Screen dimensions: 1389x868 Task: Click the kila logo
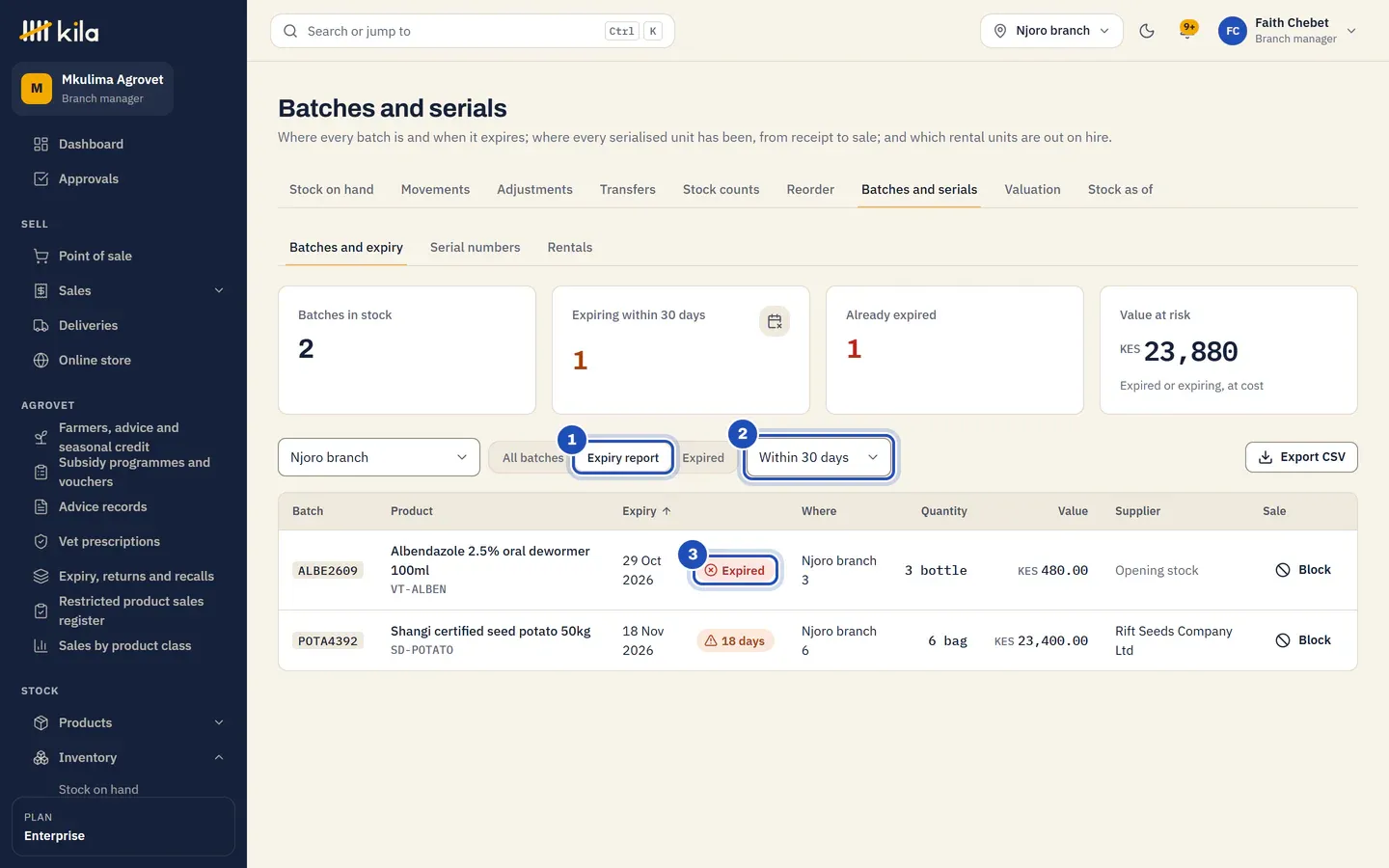pos(59,31)
